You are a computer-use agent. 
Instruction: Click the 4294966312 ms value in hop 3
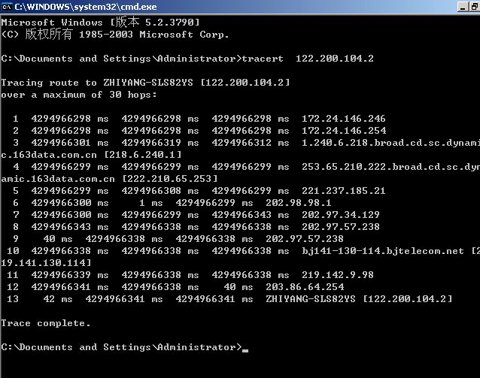coord(250,143)
